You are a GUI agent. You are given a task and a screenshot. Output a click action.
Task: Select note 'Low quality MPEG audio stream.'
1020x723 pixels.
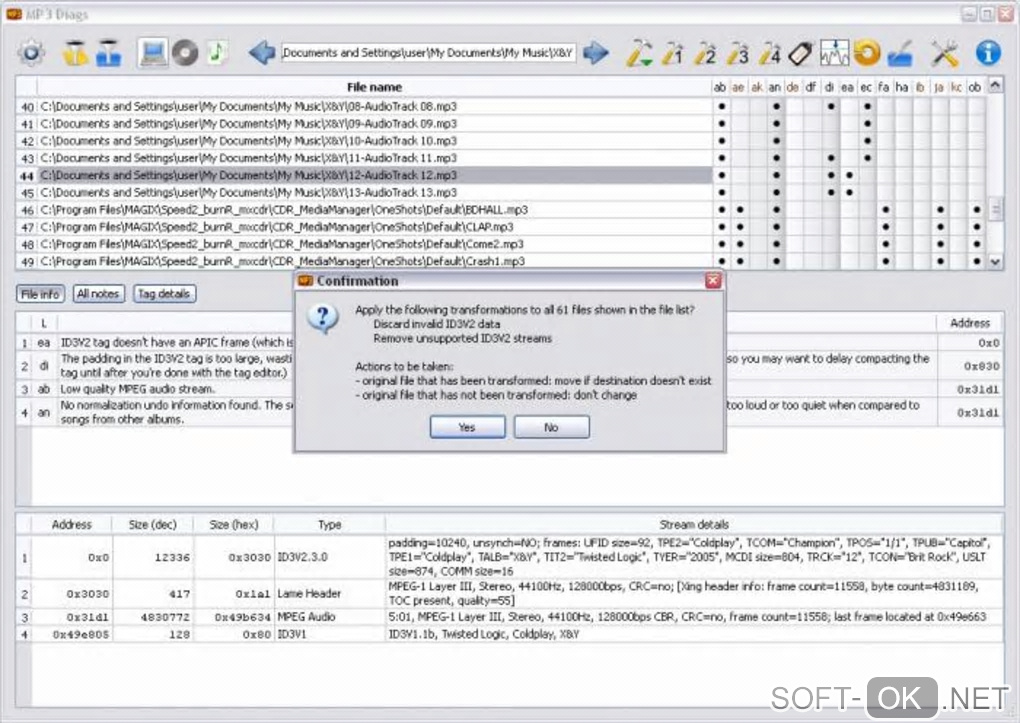tap(137, 389)
